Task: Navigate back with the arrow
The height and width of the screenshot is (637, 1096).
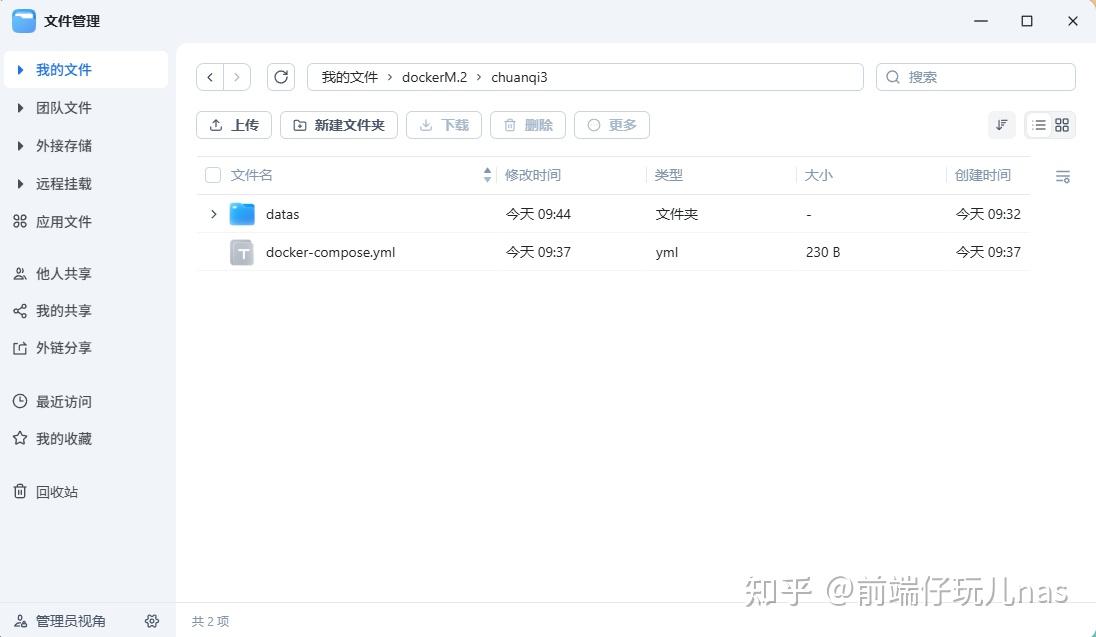Action: [210, 77]
